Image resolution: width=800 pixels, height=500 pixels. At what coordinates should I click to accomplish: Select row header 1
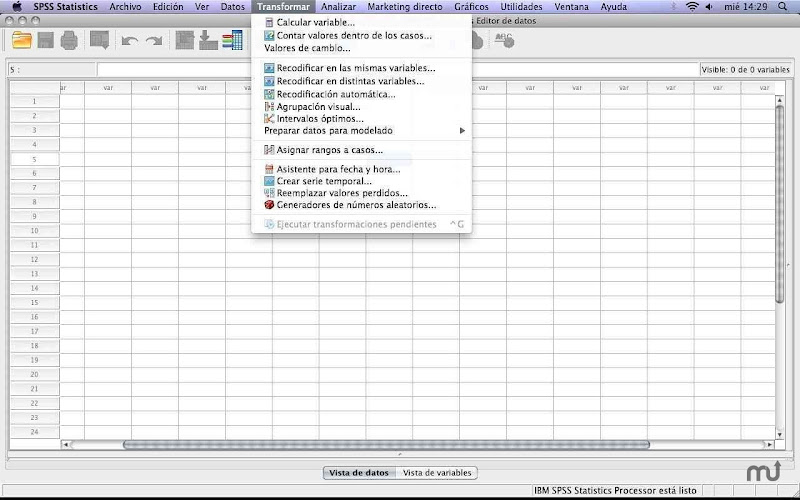(x=35, y=101)
